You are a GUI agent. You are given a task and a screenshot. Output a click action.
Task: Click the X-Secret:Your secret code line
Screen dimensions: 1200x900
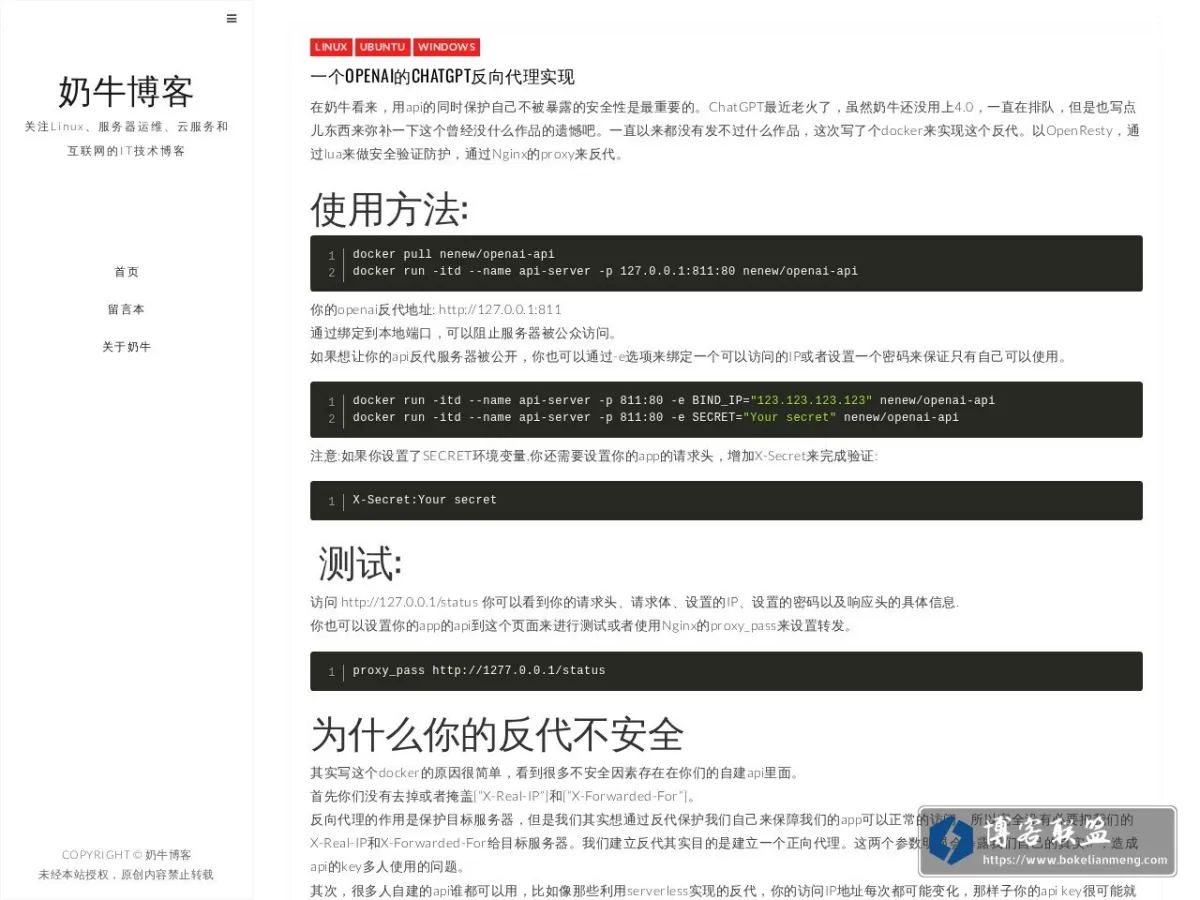424,500
